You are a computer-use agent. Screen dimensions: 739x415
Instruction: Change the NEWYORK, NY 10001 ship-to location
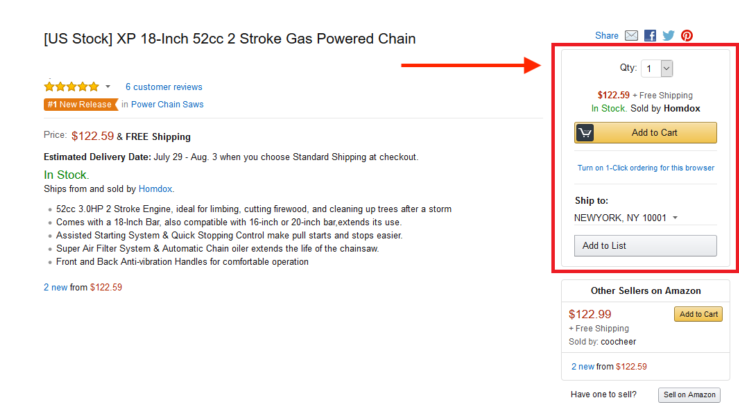pos(625,218)
